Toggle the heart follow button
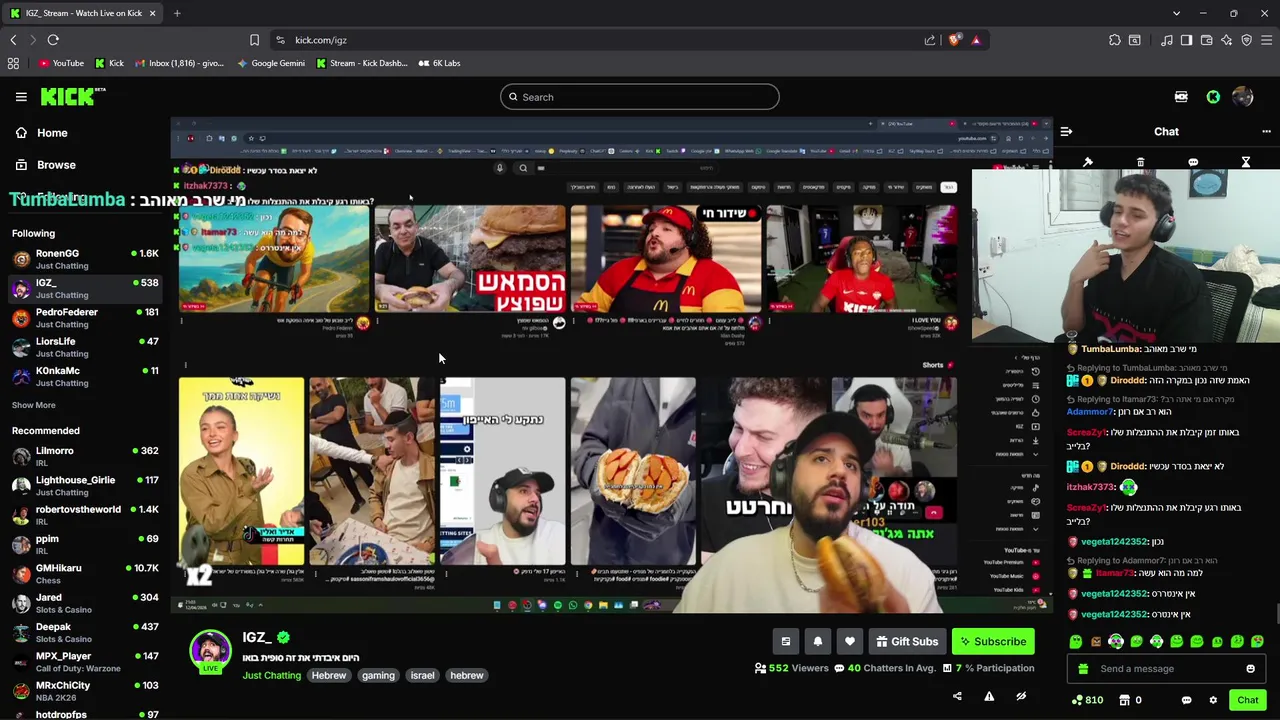Image resolution: width=1280 pixels, height=720 pixels. 850,642
